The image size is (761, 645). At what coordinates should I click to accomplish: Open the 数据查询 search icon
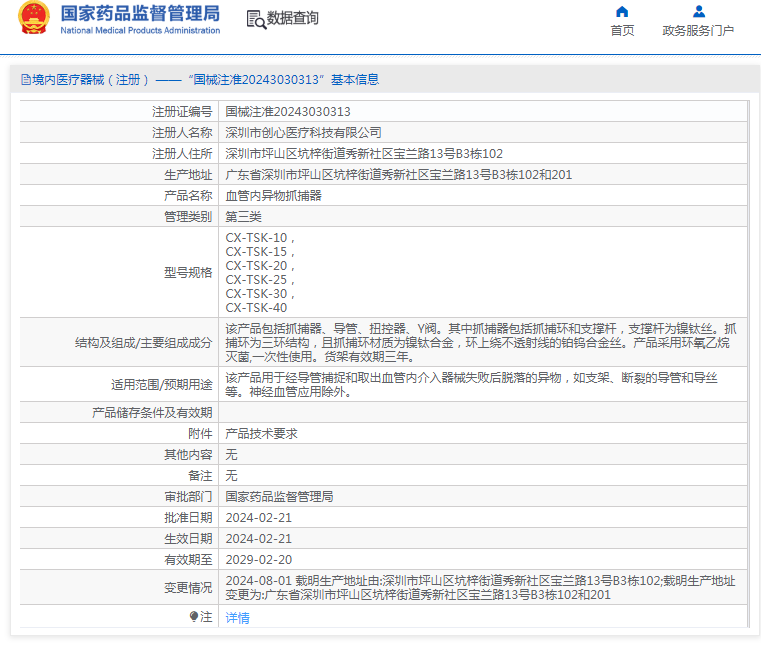[256, 19]
